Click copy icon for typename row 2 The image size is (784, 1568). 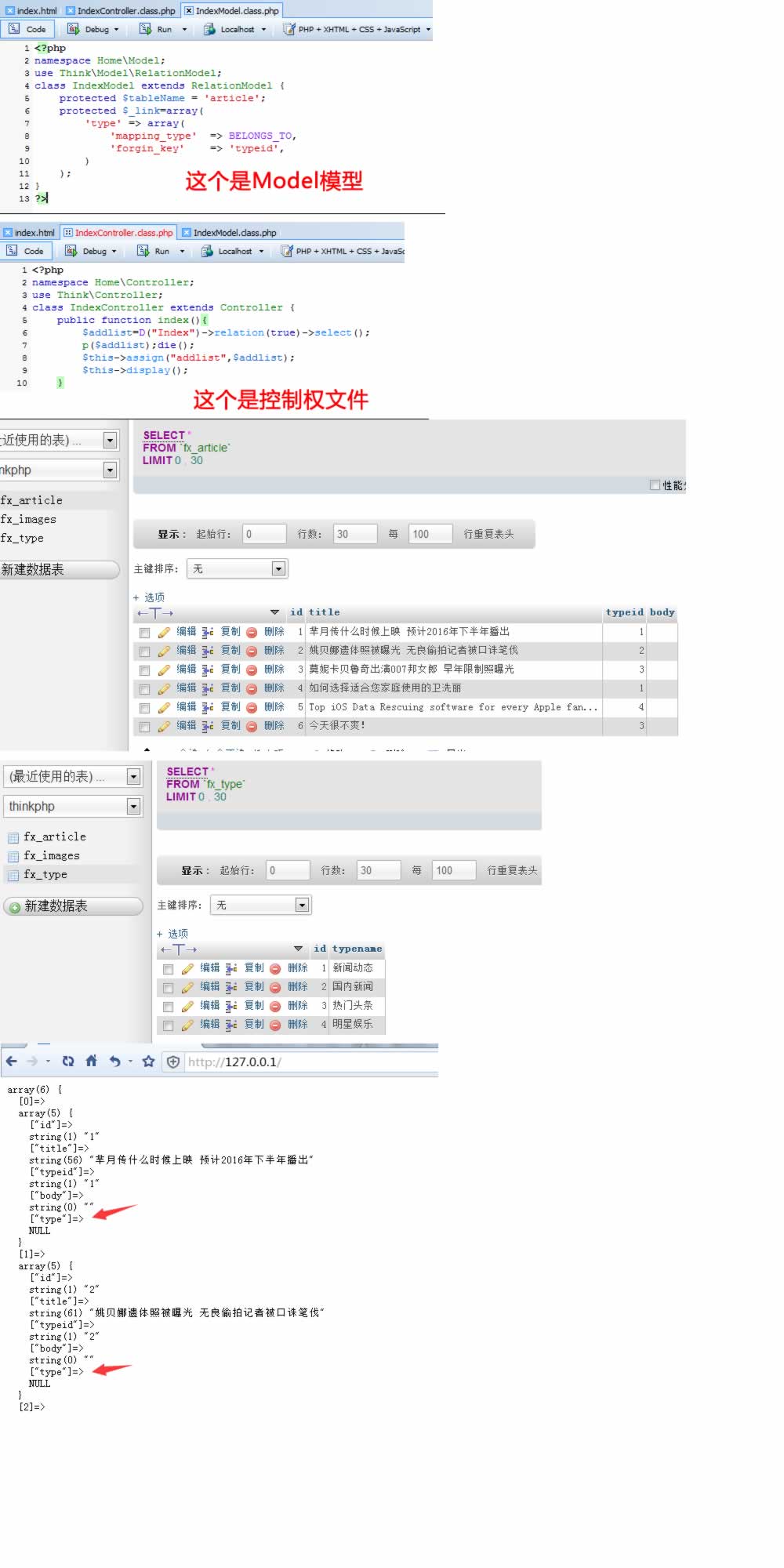[231, 987]
